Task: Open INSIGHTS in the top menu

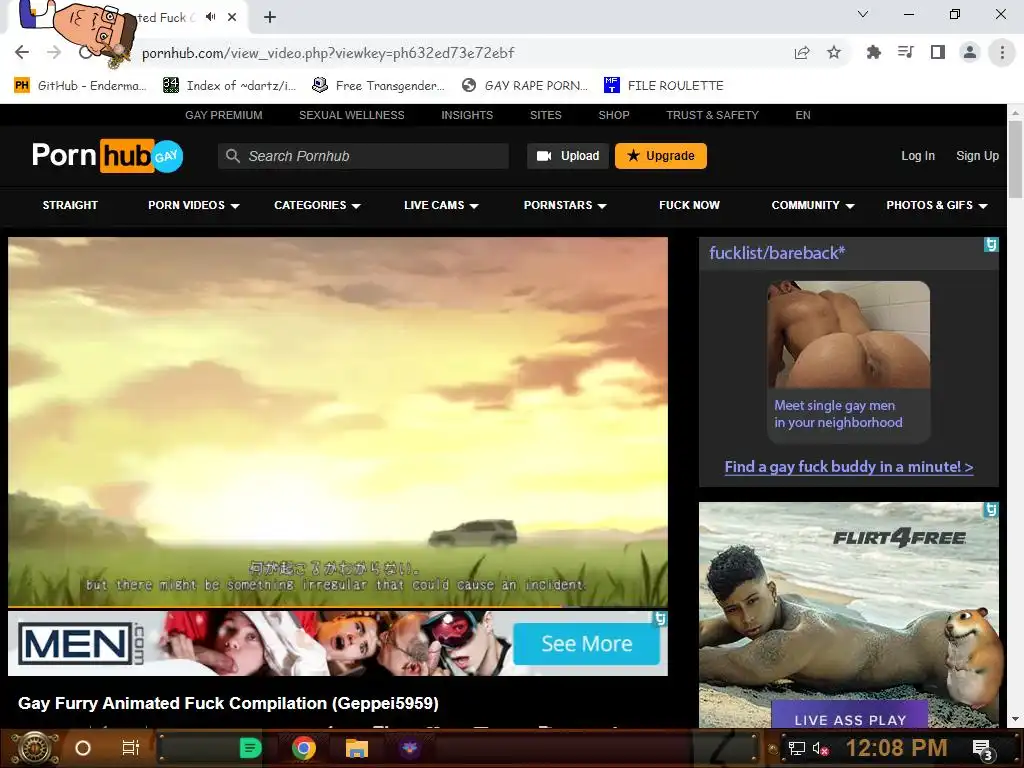Action: tap(467, 115)
